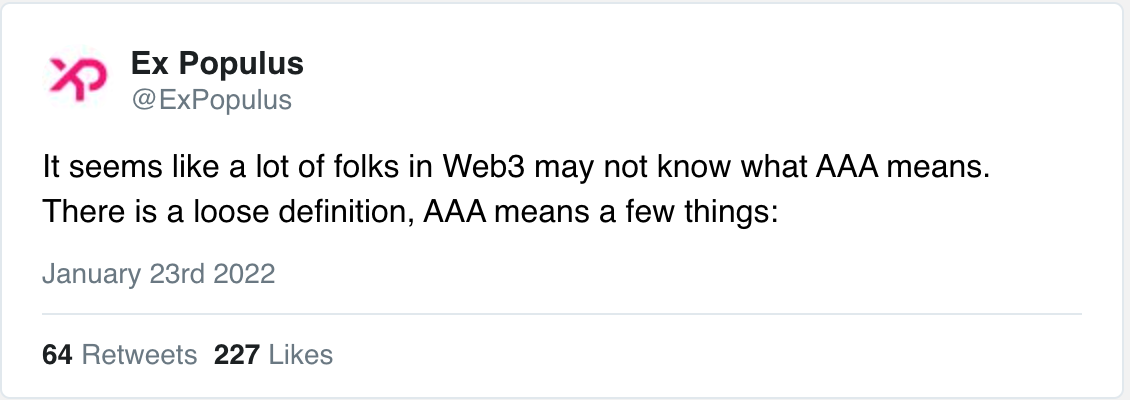Visit the @ExPopulus handle profile

(211, 99)
